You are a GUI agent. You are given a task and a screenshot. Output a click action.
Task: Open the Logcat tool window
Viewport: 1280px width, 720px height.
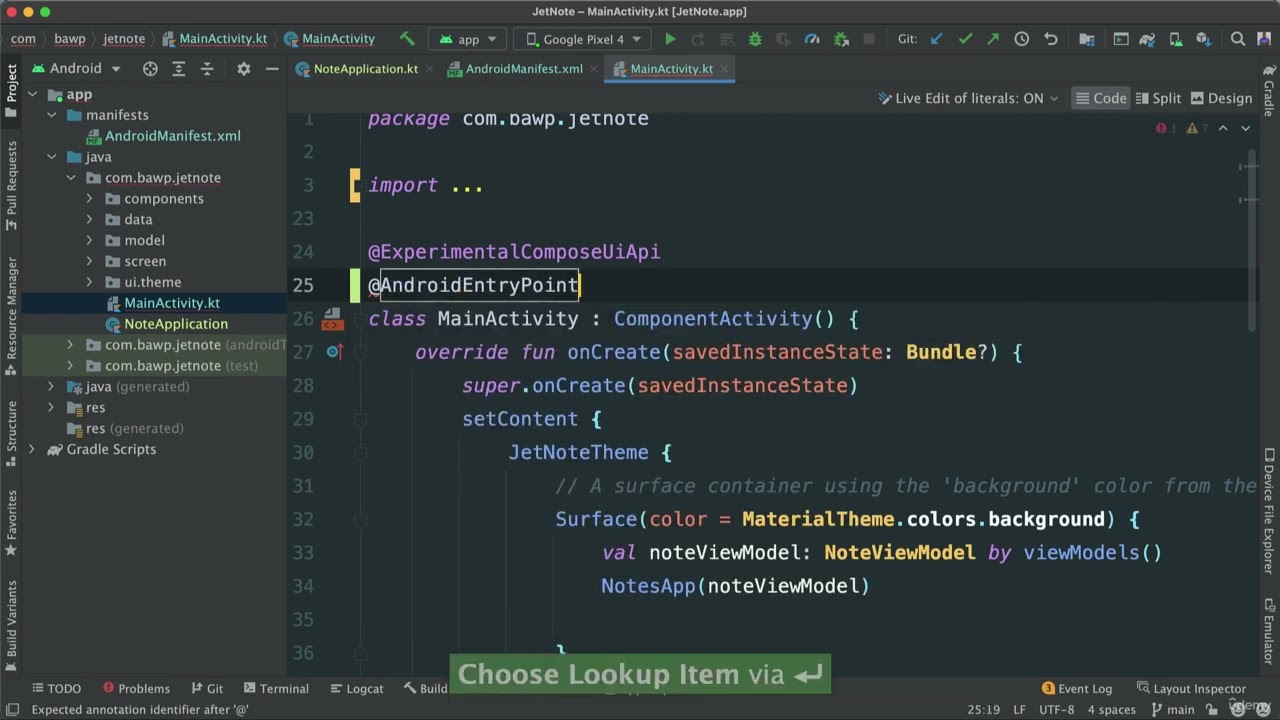pos(355,688)
